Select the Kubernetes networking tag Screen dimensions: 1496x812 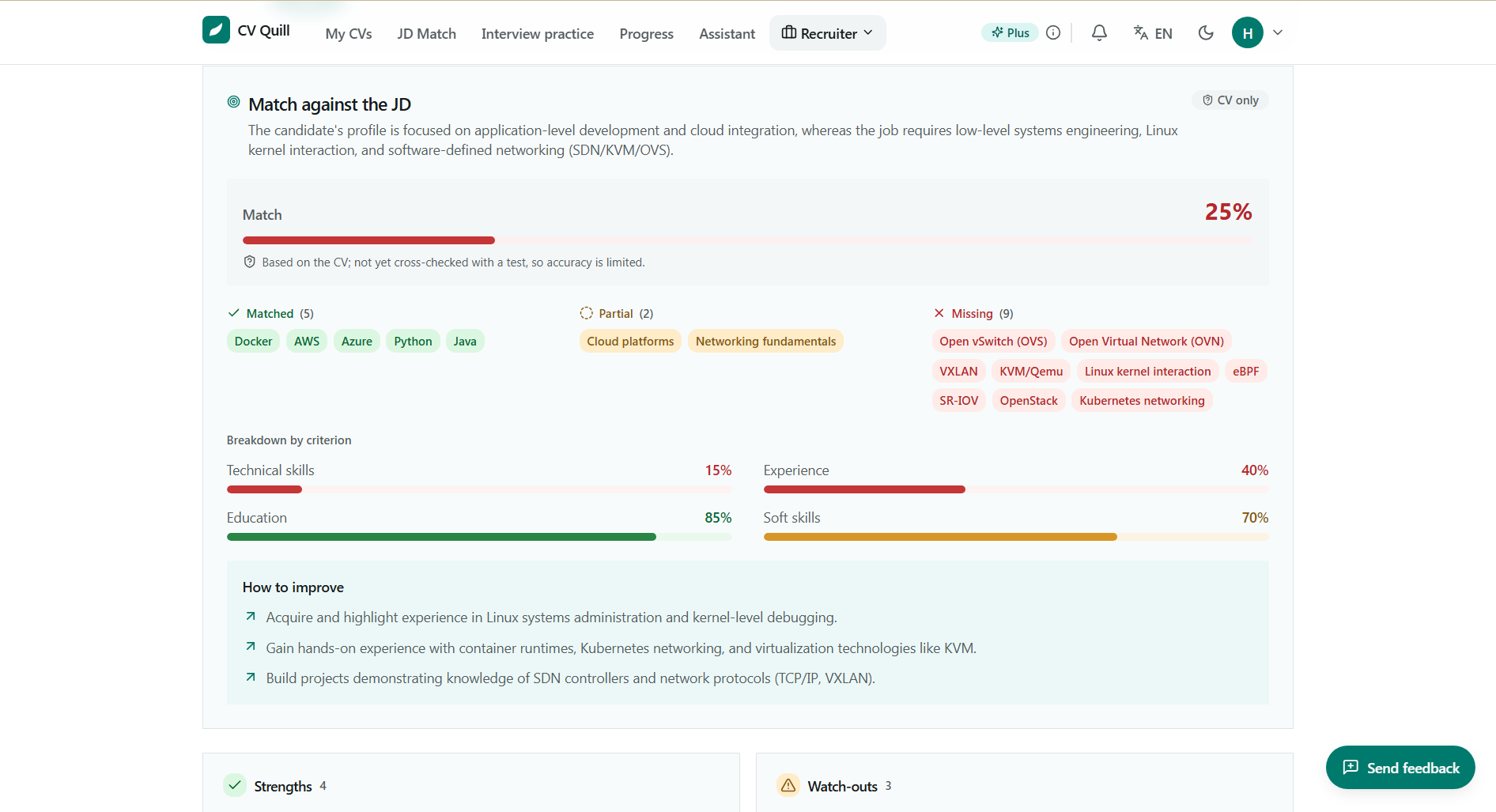[1142, 401]
